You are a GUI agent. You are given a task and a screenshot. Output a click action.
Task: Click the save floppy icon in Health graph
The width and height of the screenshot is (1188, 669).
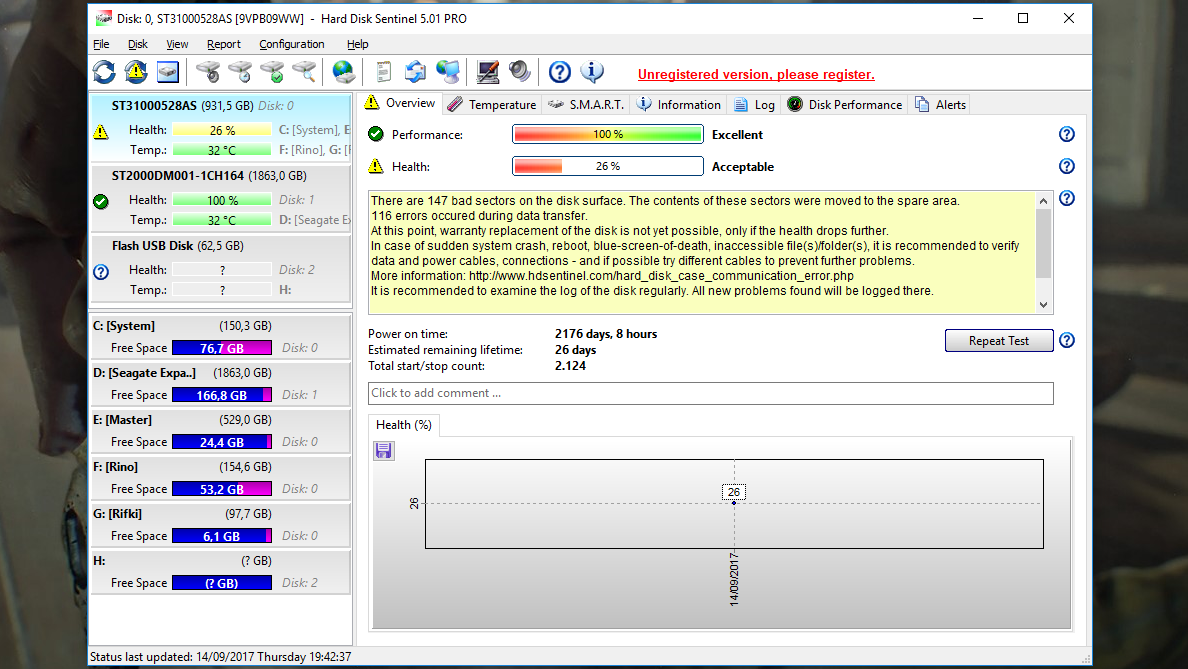point(383,451)
